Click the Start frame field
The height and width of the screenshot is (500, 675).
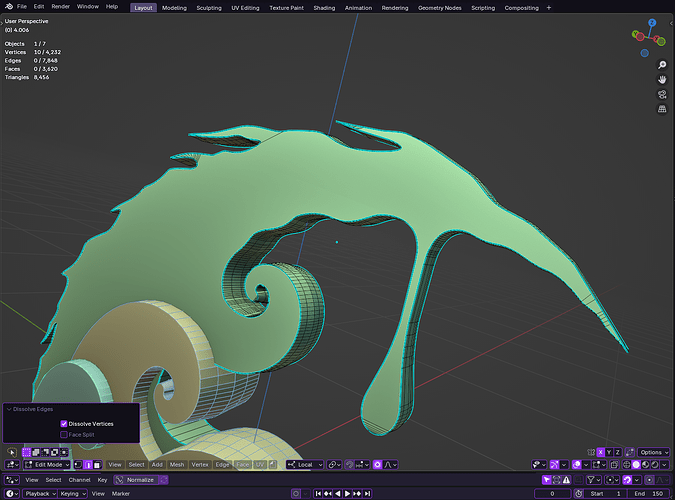click(606, 494)
